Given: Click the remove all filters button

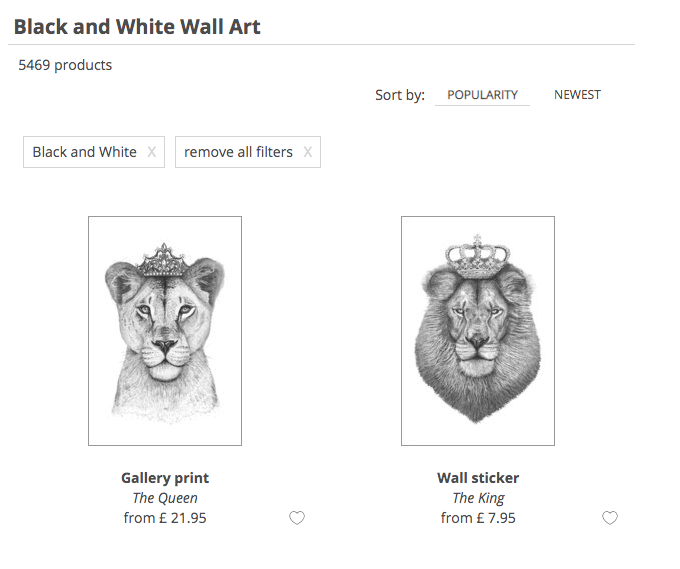Looking at the screenshot, I should 248,152.
